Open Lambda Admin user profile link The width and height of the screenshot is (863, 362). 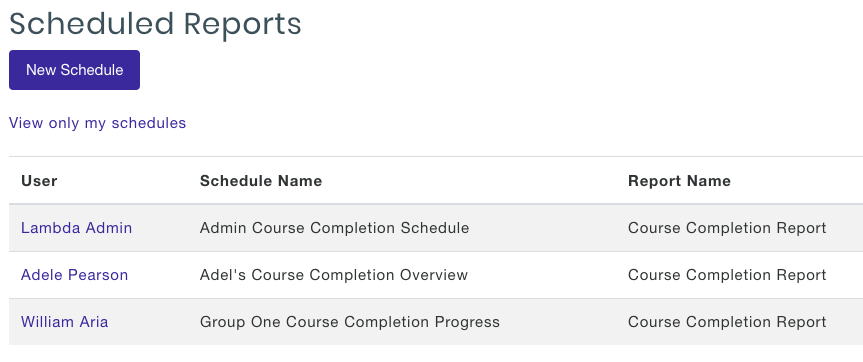tap(77, 228)
